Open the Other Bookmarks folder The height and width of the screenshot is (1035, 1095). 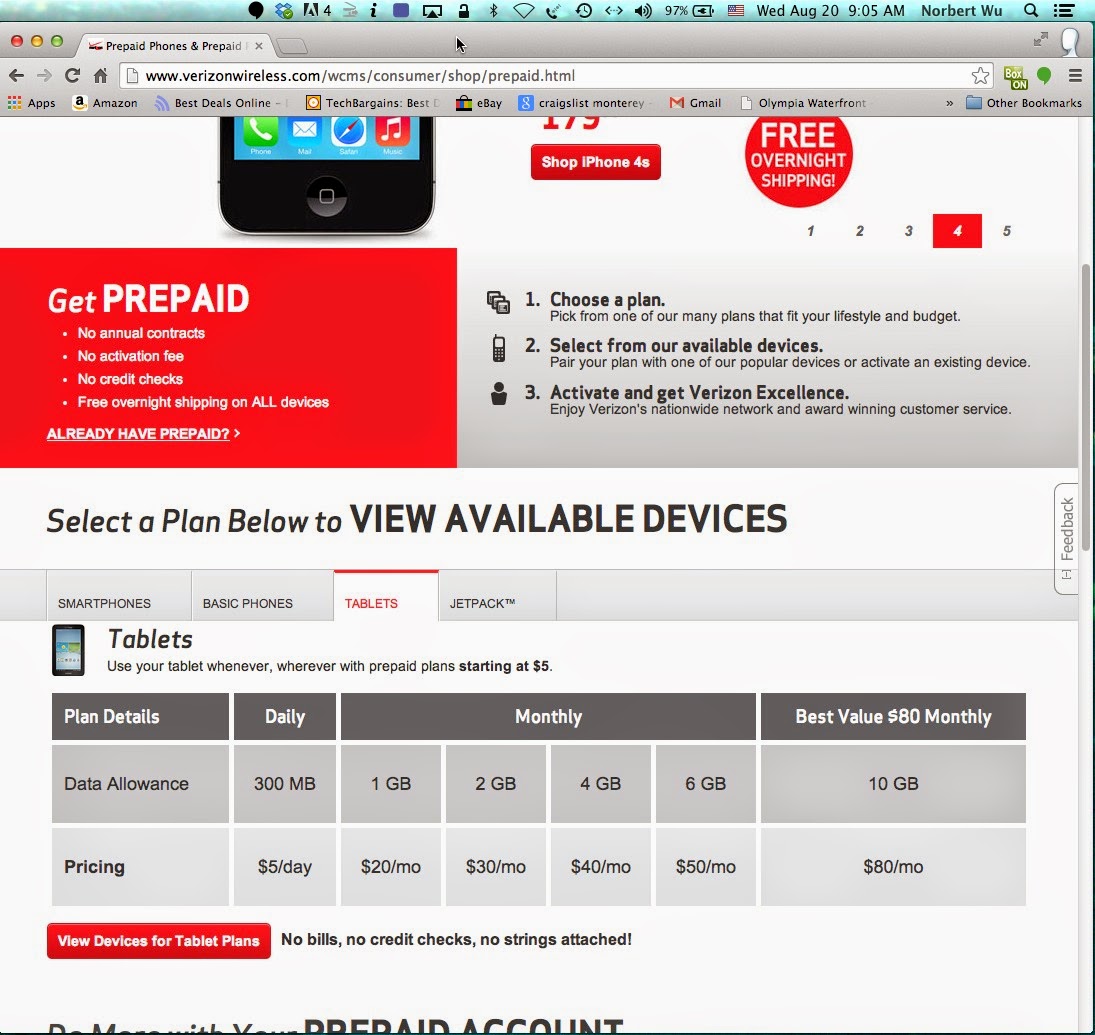click(x=1024, y=103)
